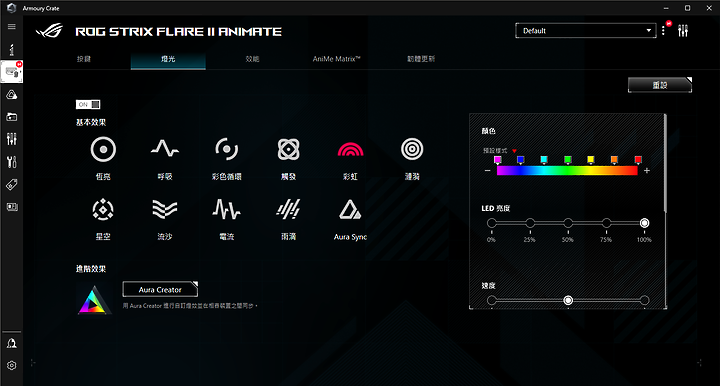The width and height of the screenshot is (720, 386).
Task: Open the Tools wrench icon in sidebar
Action: pos(11,162)
